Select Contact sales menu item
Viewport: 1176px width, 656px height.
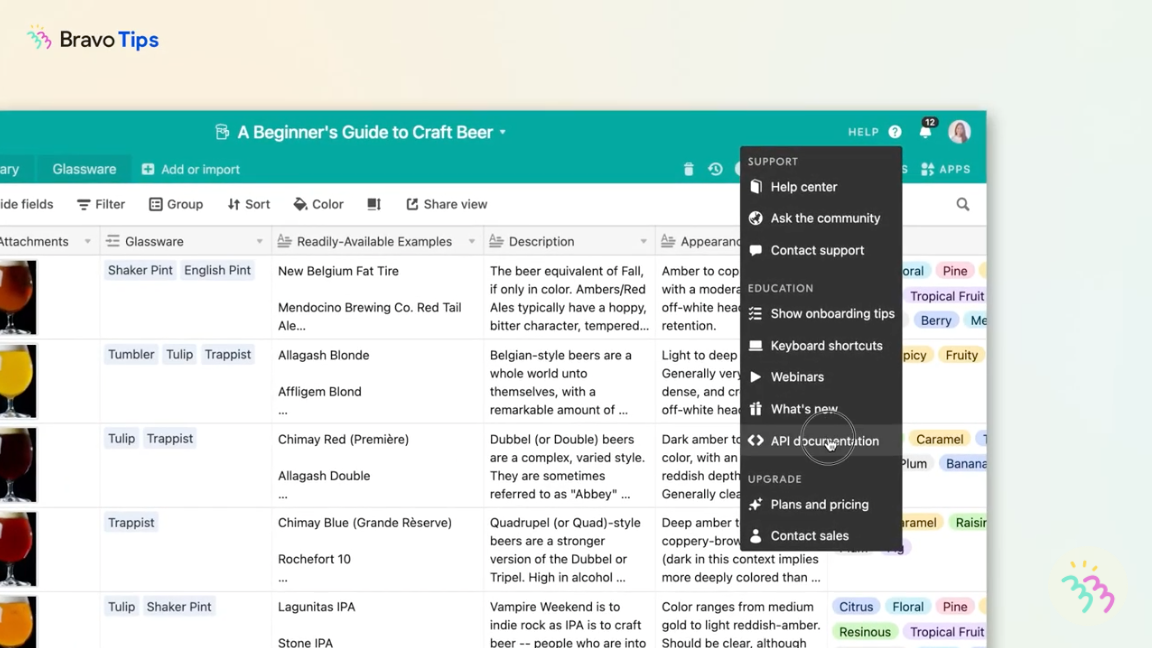(821, 536)
